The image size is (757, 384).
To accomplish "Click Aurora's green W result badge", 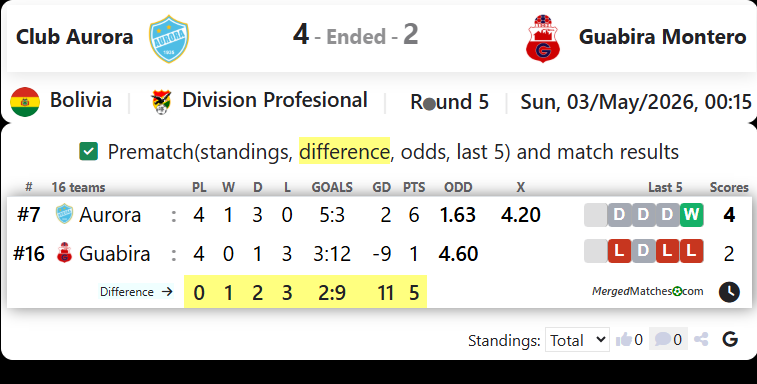I will point(691,214).
